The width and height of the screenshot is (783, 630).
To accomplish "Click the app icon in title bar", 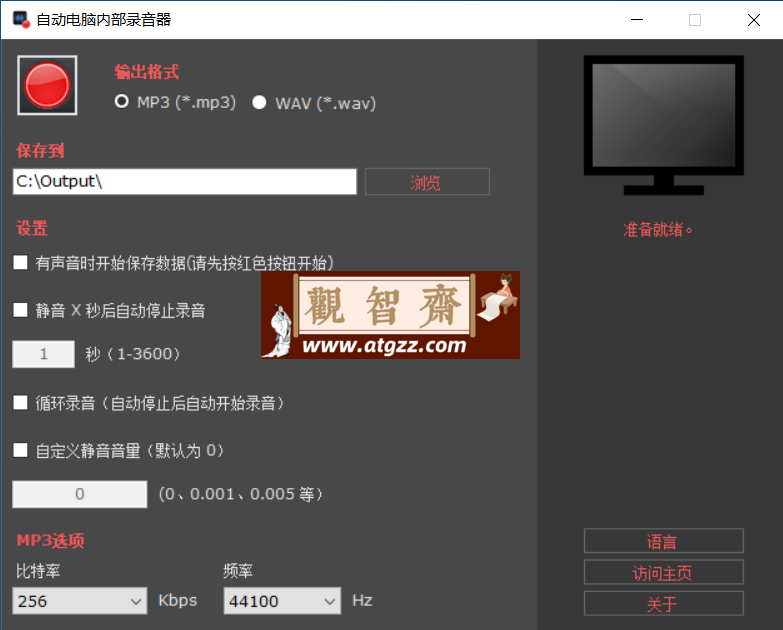I will (21, 20).
